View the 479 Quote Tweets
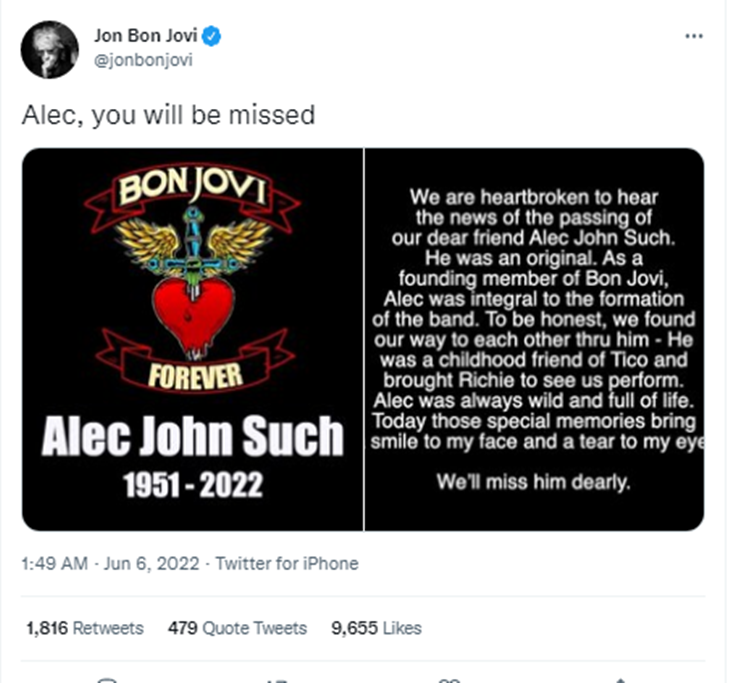Image resolution: width=730 pixels, height=683 pixels. click(237, 628)
